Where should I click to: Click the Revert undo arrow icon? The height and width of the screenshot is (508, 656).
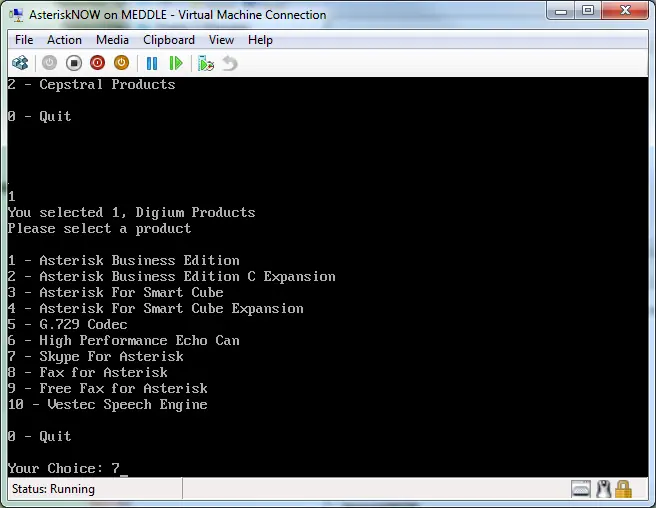[x=230, y=63]
